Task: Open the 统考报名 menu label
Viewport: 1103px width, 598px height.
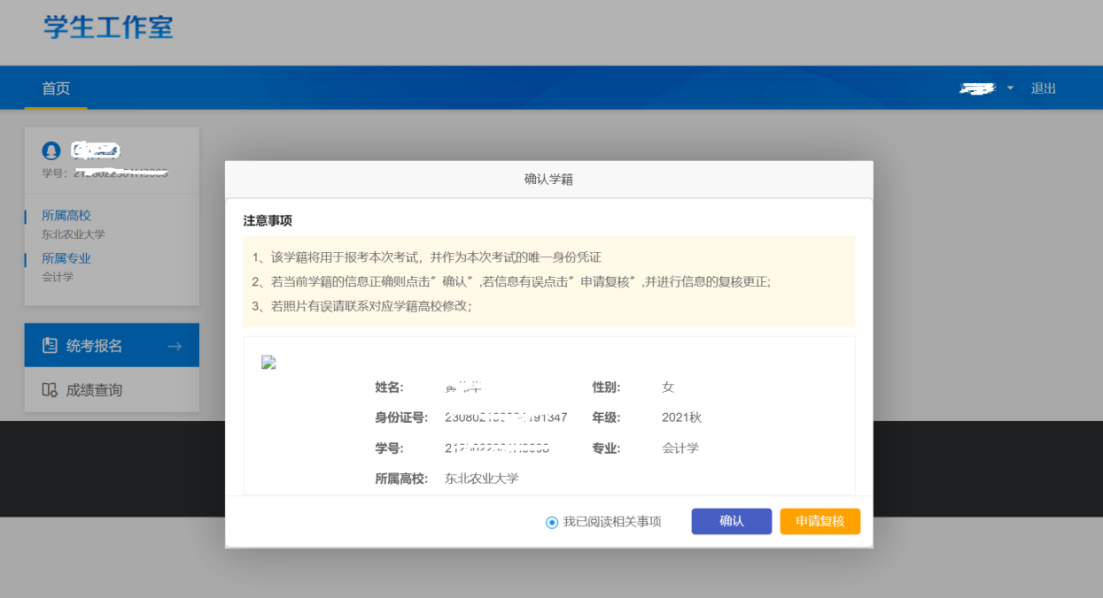Action: pos(94,346)
